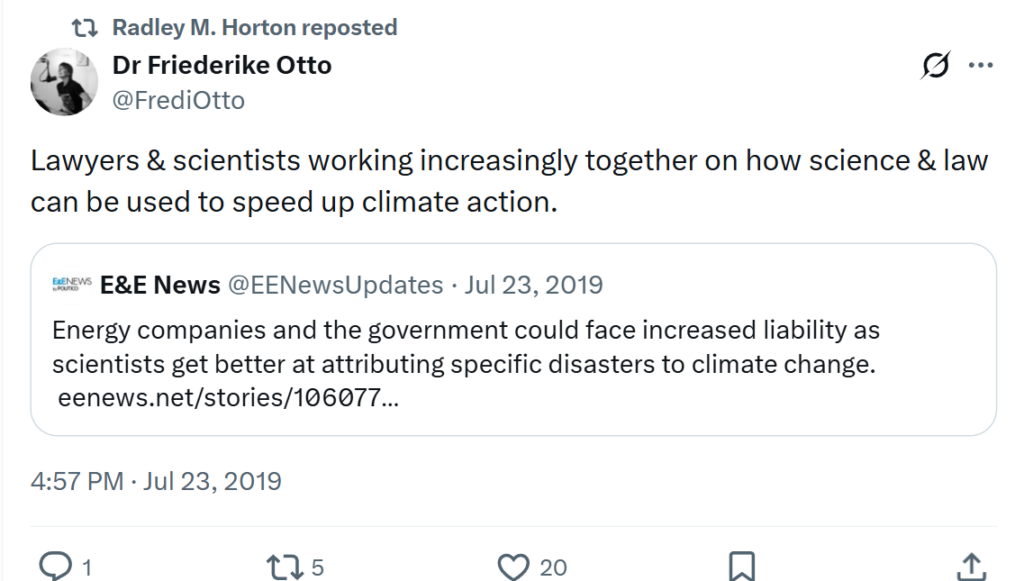Screen dimensions: 1024x581
Task: Click the E&E News logo avatar
Action: click(x=72, y=285)
